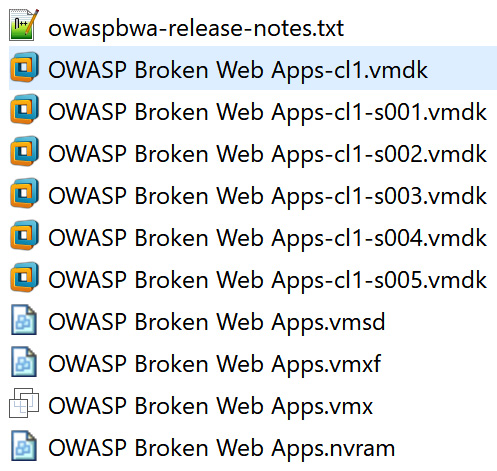Viewport: 497px width, 471px height.
Task: Select the file name ending in cl1-s001.vmdk
Action: coord(268,112)
